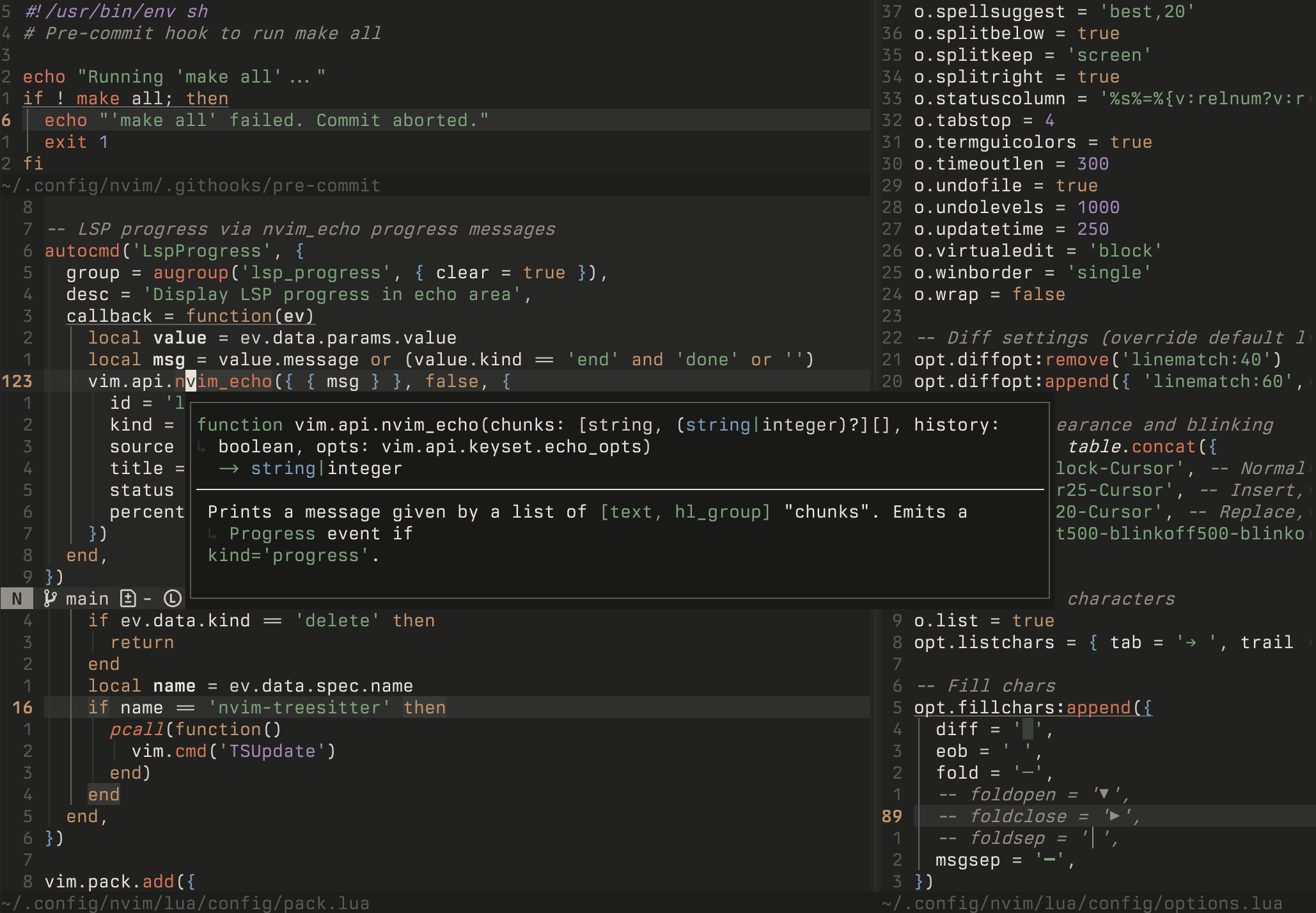Screen dimensions: 1316x913
Task: Click the wrap continuation marker before boolean
Action: [x=201, y=447]
